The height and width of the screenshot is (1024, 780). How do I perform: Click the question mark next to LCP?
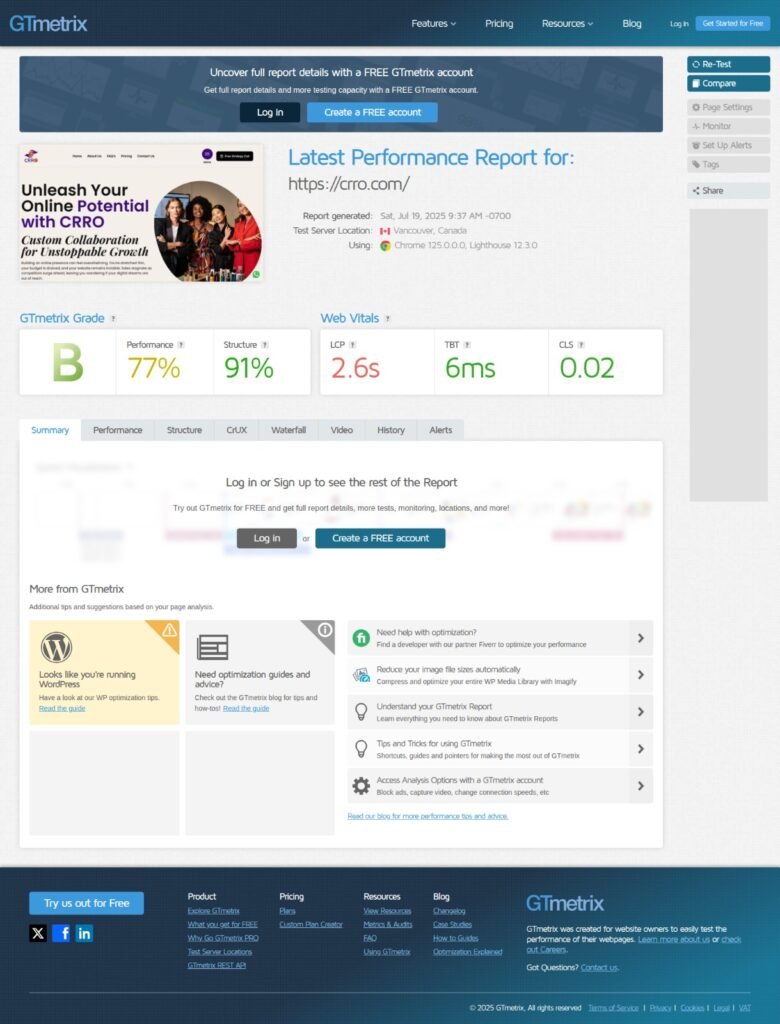[x=352, y=345]
